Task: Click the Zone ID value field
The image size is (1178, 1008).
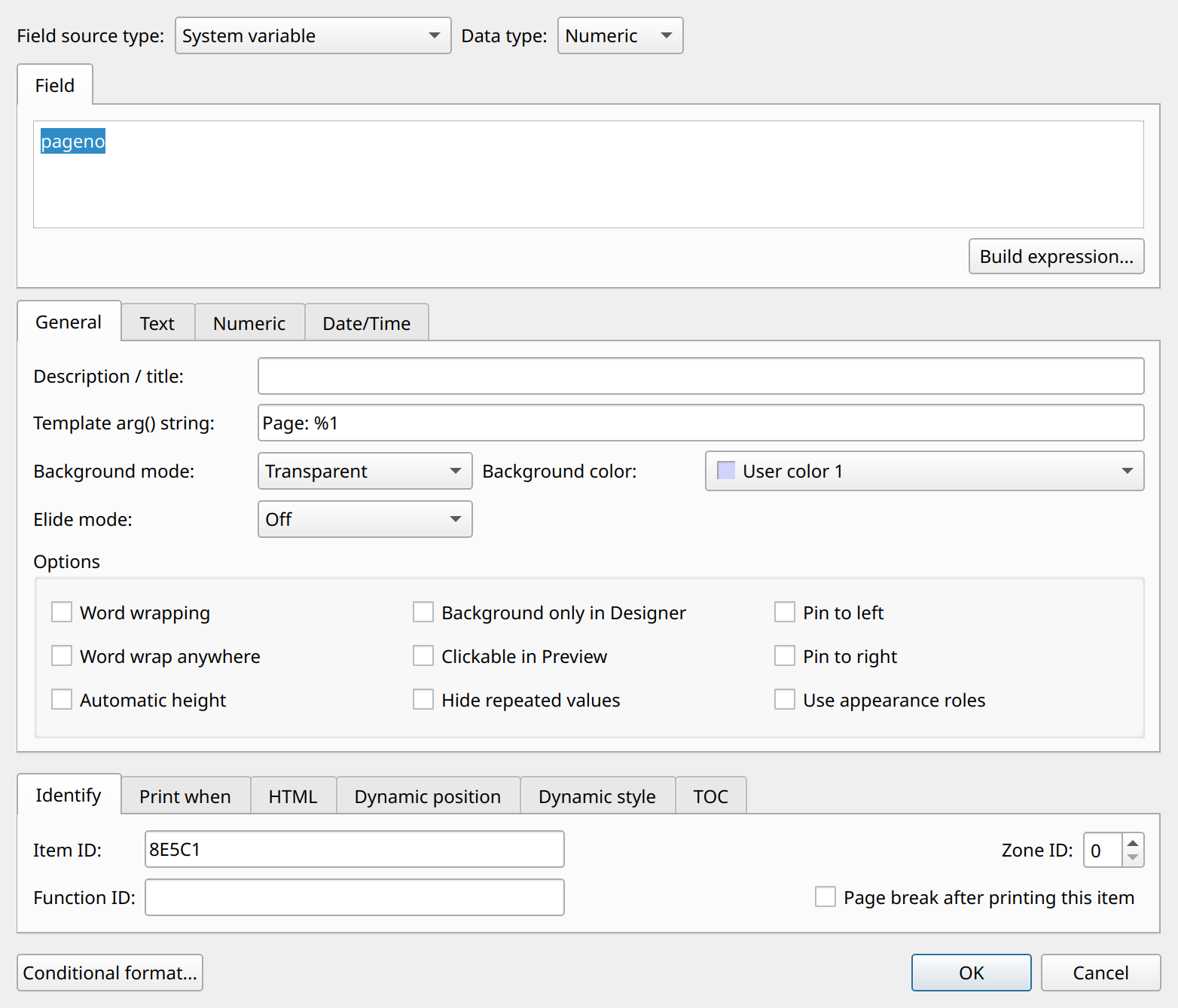Action: [1103, 850]
